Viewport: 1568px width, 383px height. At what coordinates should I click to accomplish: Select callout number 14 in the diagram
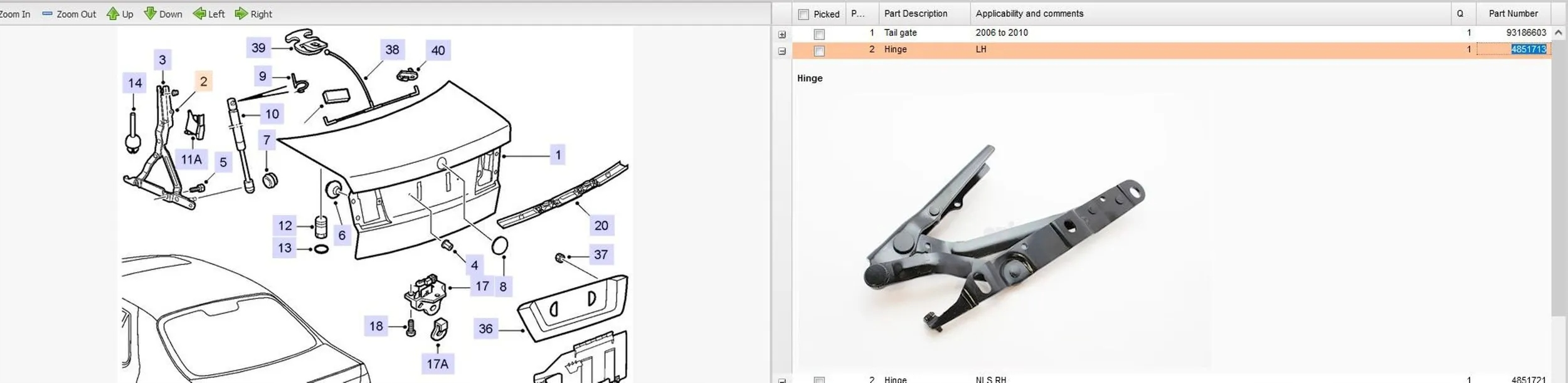135,83
